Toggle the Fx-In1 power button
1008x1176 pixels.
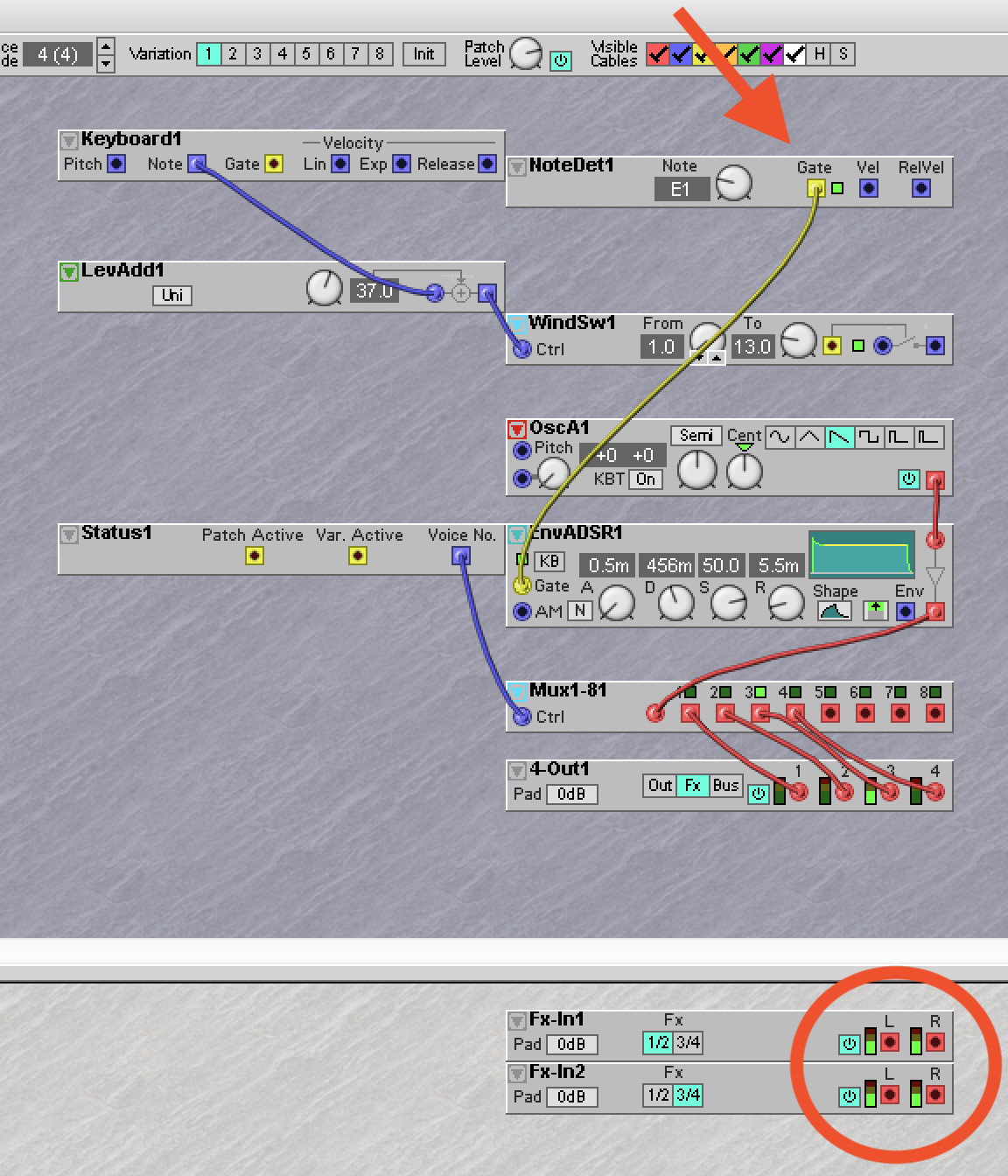click(x=849, y=1043)
